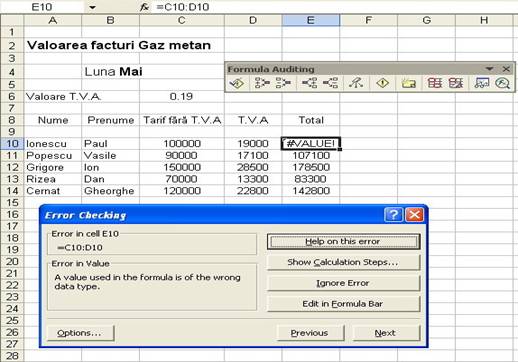
Task: Click Help on this error button
Action: pos(343,241)
